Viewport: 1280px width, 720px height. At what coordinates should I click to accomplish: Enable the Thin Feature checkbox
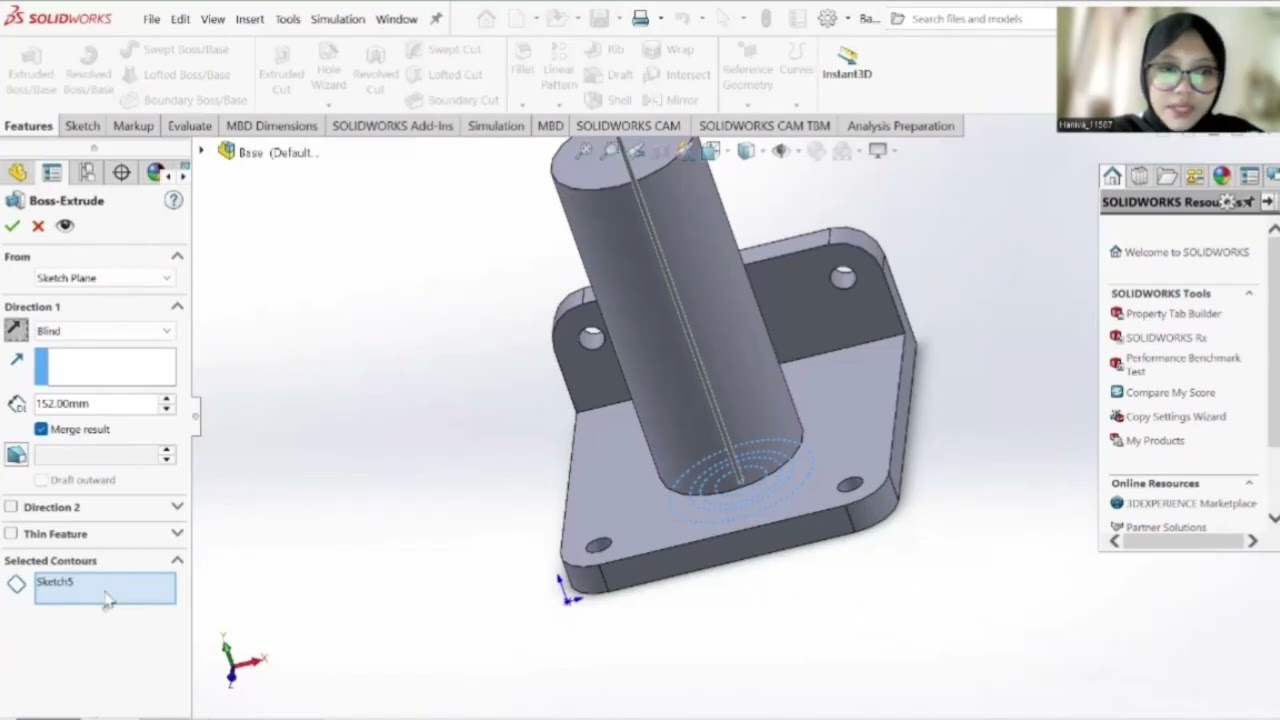click(11, 534)
